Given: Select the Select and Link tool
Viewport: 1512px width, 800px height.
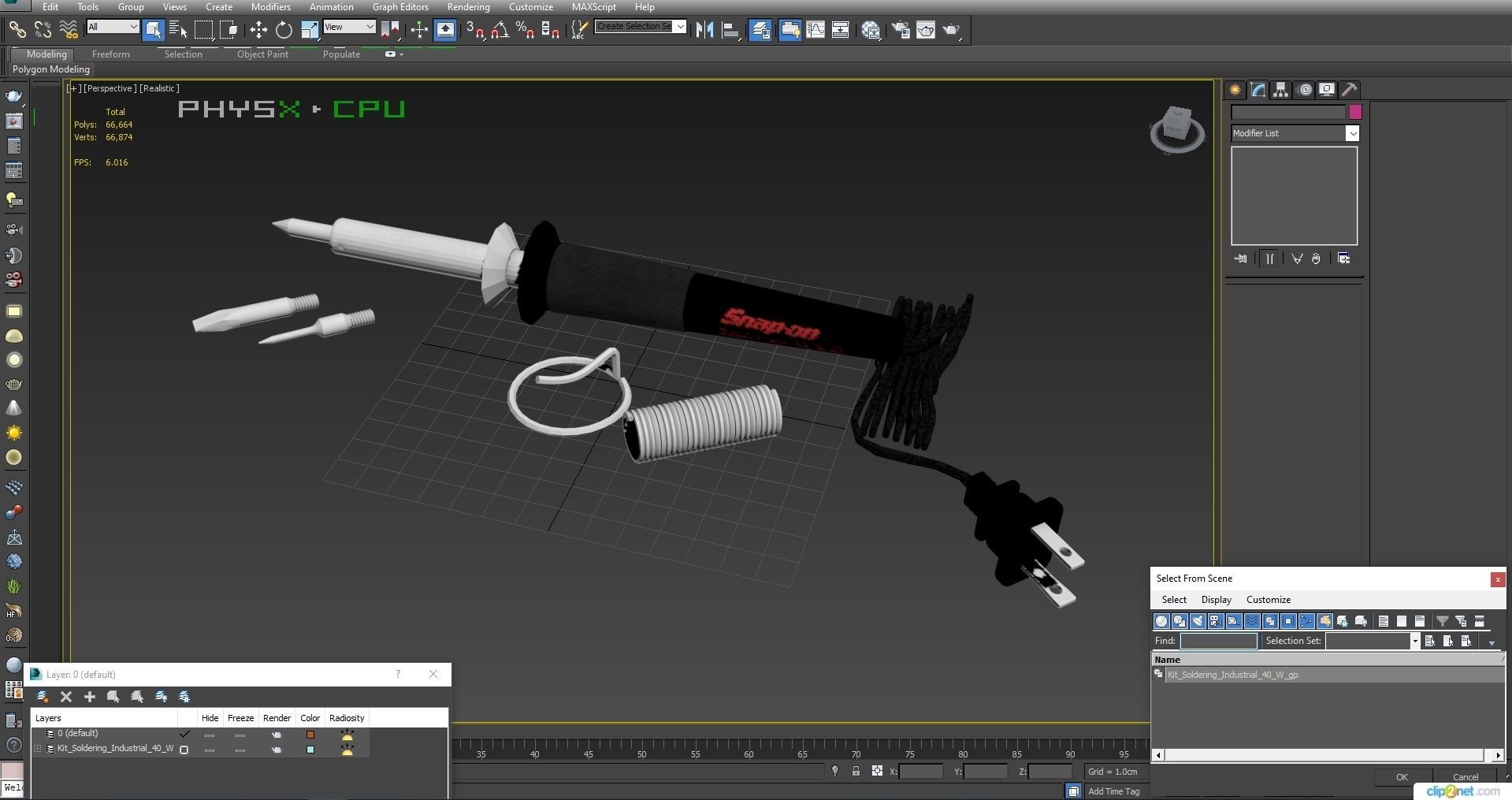Looking at the screenshot, I should (x=17, y=30).
